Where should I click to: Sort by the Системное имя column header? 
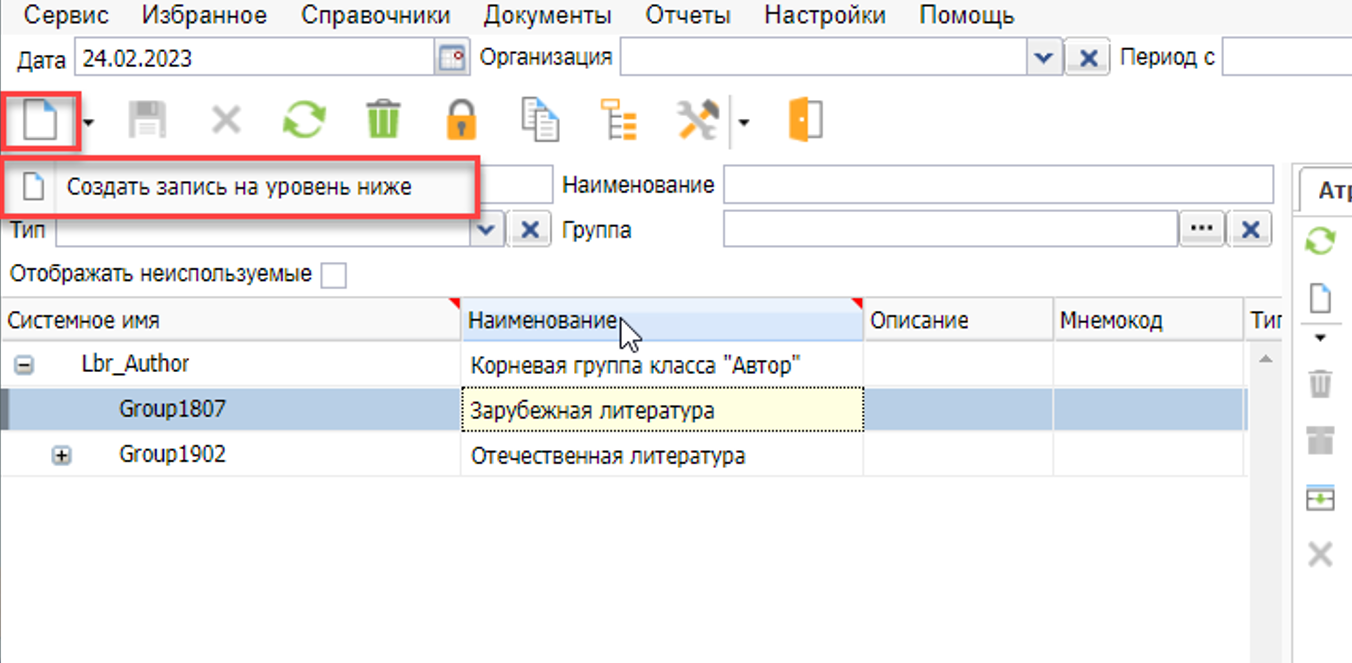pos(230,321)
